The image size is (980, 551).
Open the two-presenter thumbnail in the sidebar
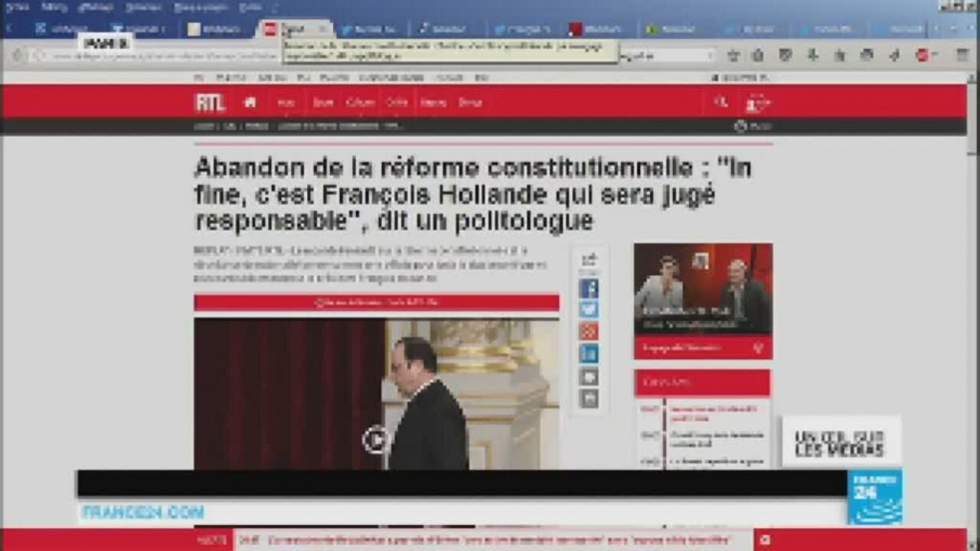[702, 287]
